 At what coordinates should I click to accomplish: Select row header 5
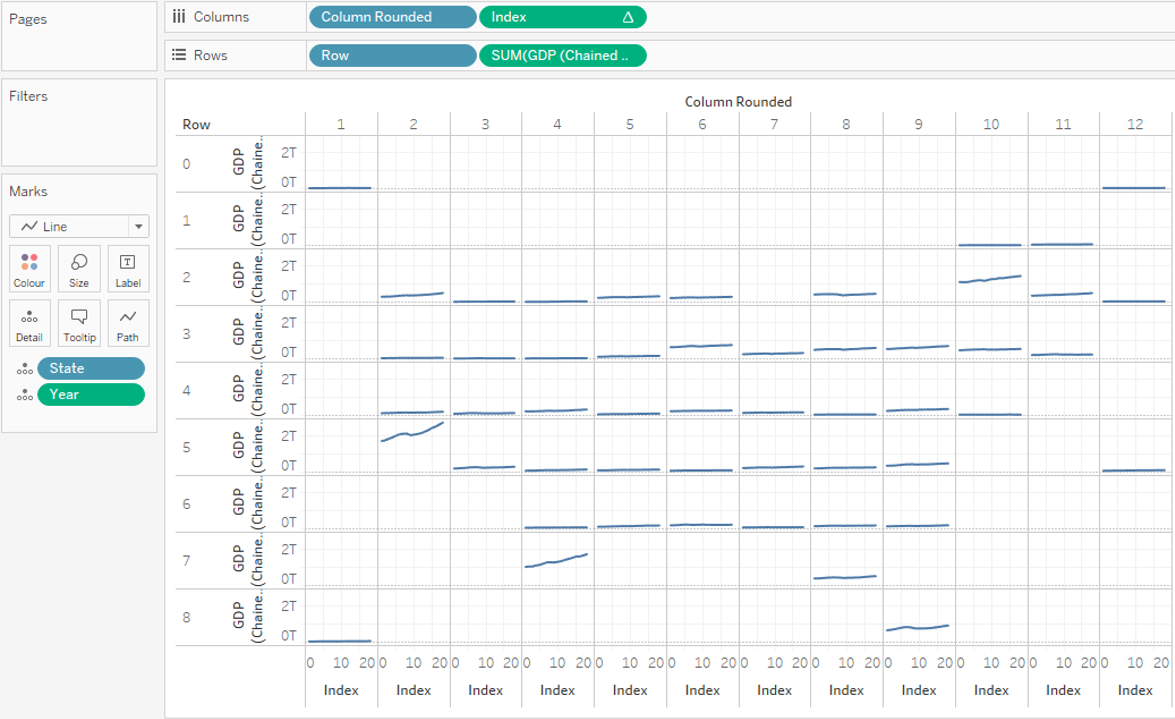coord(187,447)
